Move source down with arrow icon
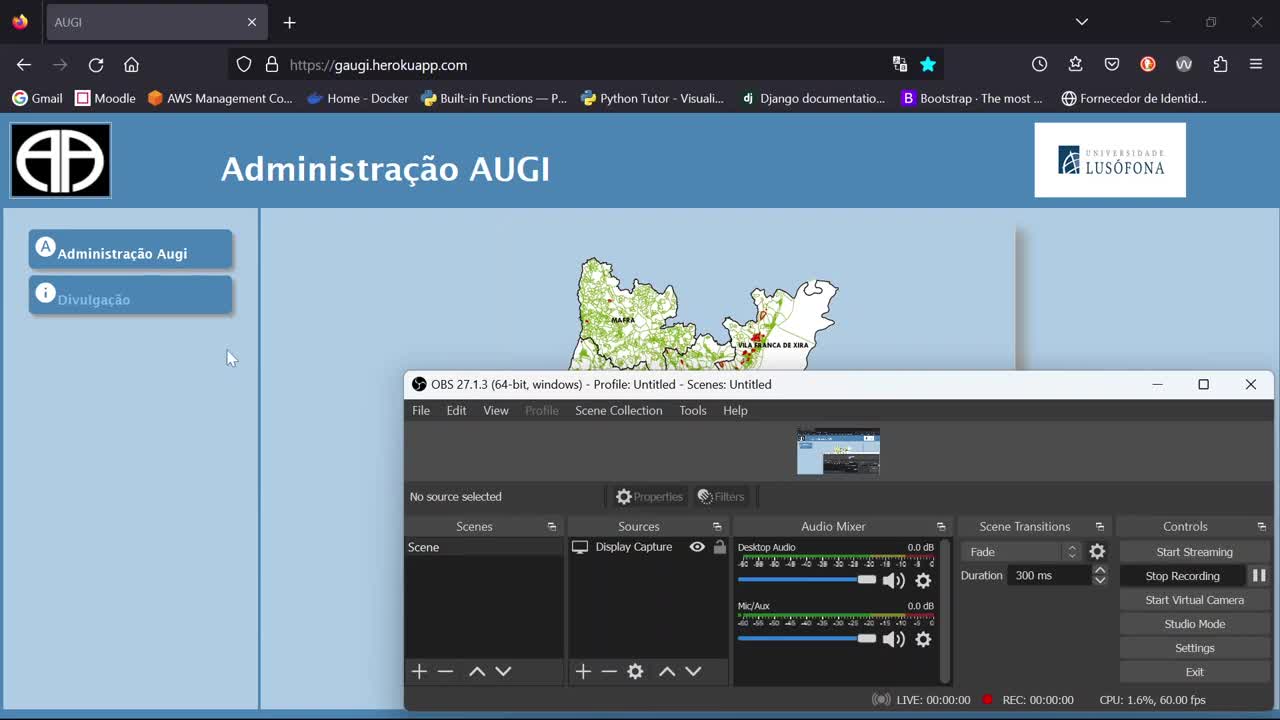Screen dimensions: 1280x720 point(693,672)
